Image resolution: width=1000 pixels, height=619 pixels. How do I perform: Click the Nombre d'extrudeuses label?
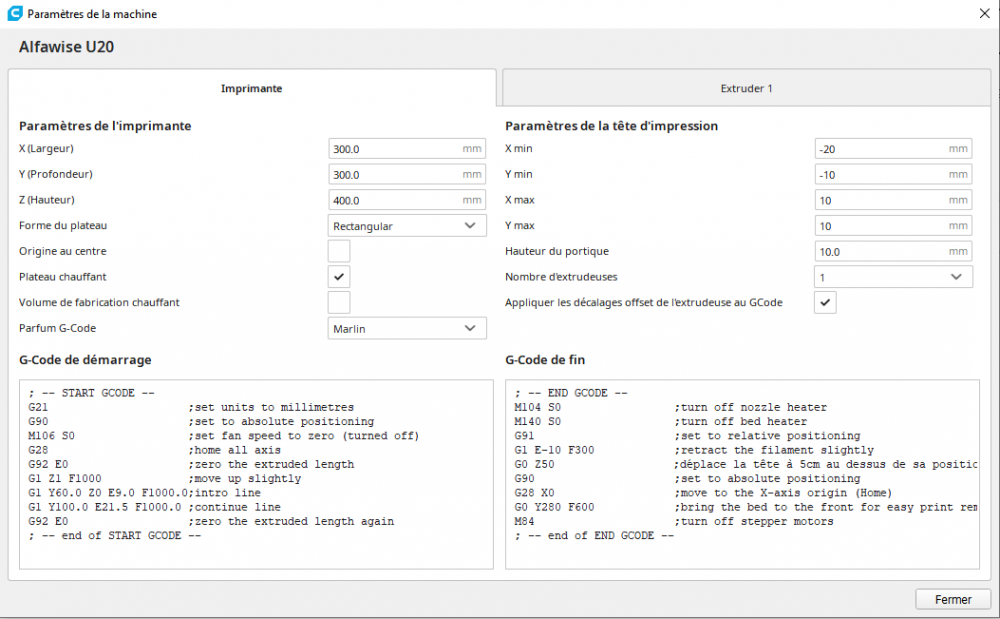[x=561, y=277]
